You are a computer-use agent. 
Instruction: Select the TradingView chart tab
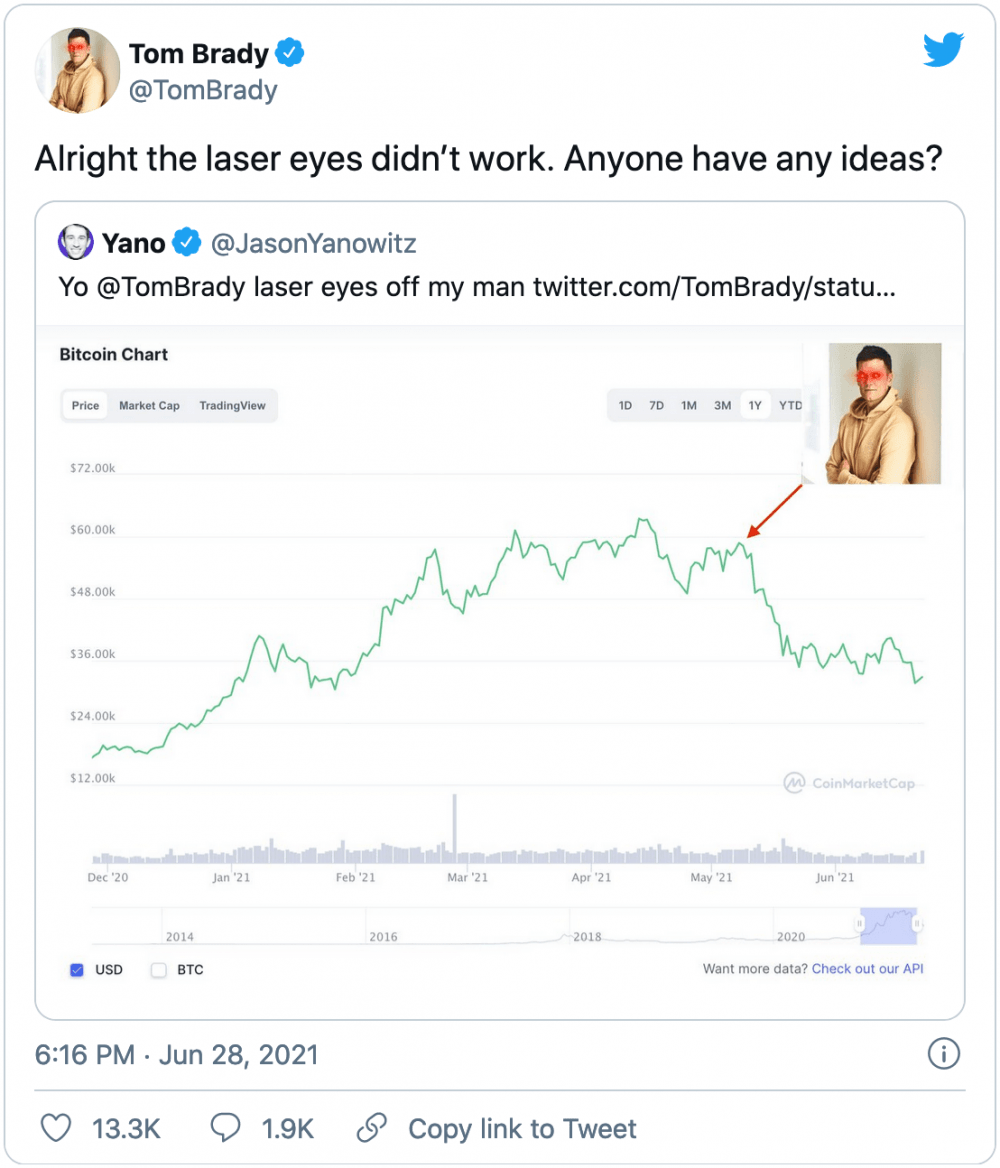point(232,405)
